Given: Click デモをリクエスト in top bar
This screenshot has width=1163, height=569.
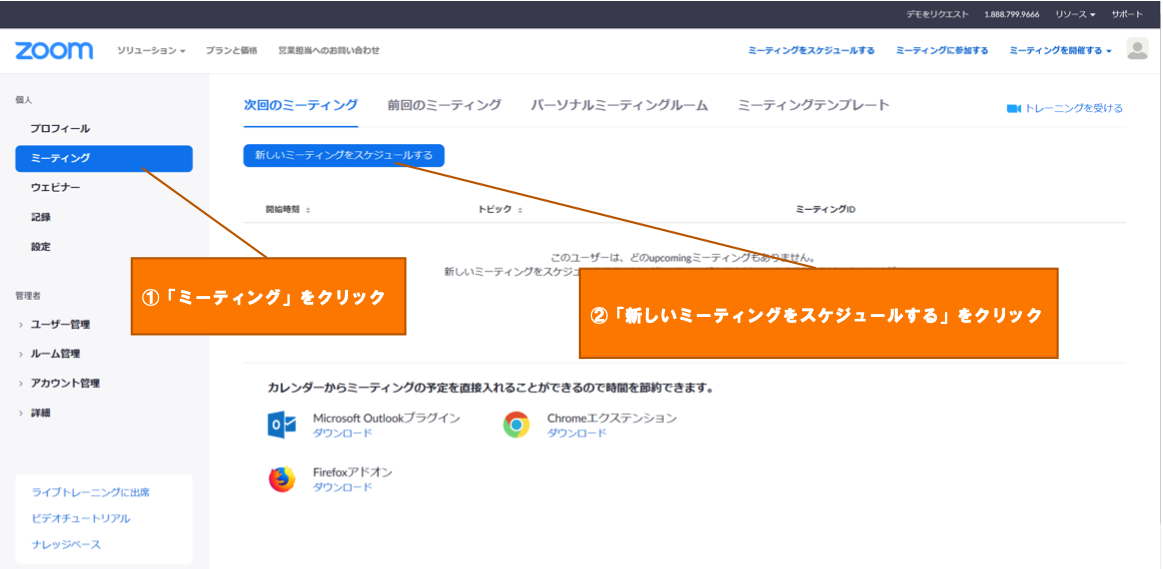Looking at the screenshot, I should pyautogui.click(x=937, y=14).
